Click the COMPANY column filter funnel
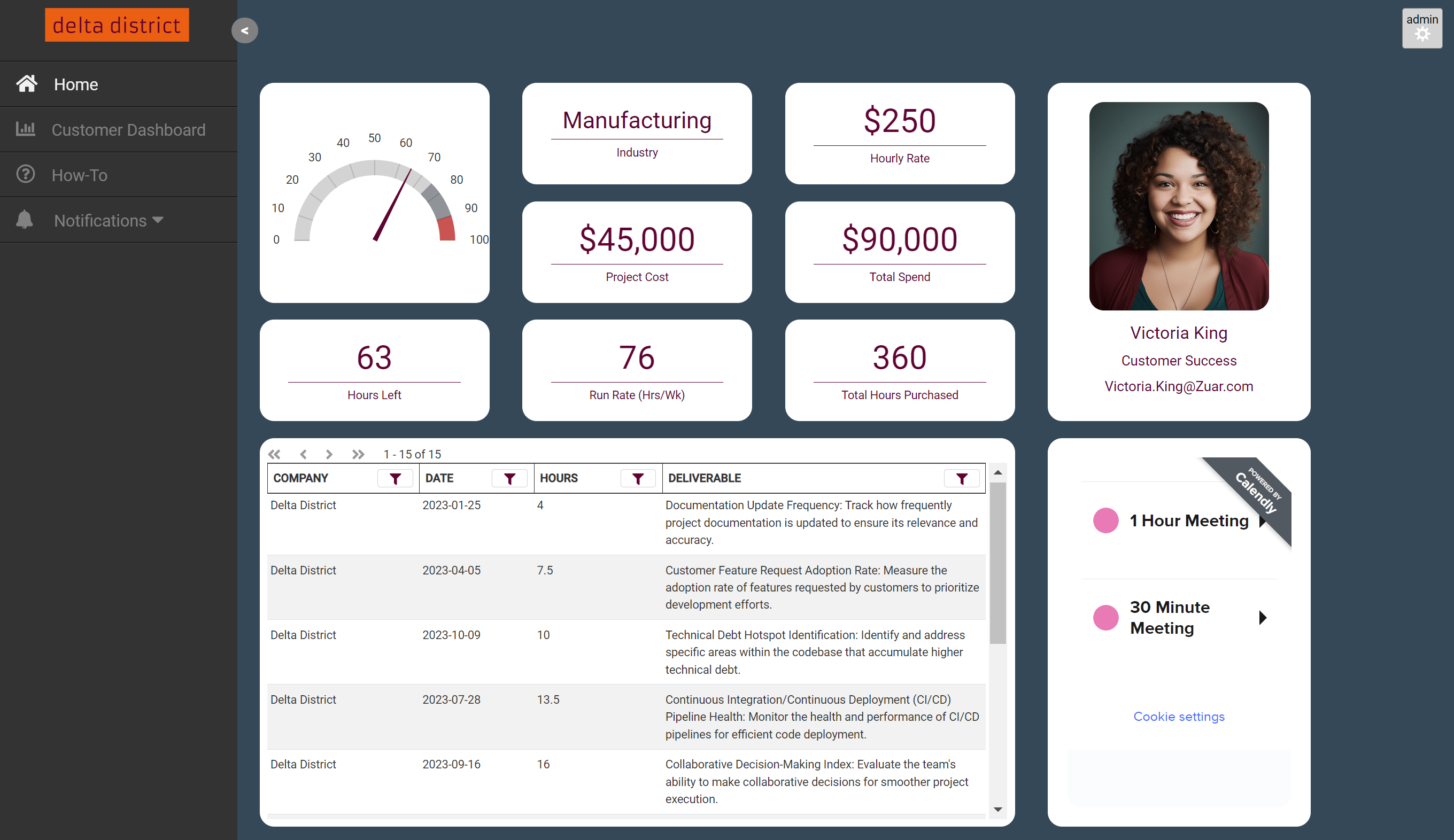1454x840 pixels. (x=395, y=478)
